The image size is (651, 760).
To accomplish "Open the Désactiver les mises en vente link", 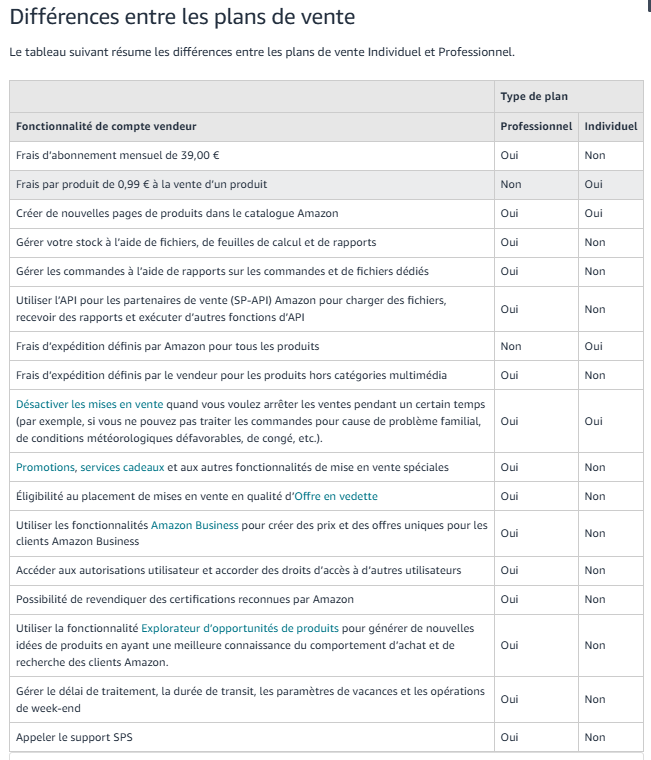I will pyautogui.click(x=90, y=404).
